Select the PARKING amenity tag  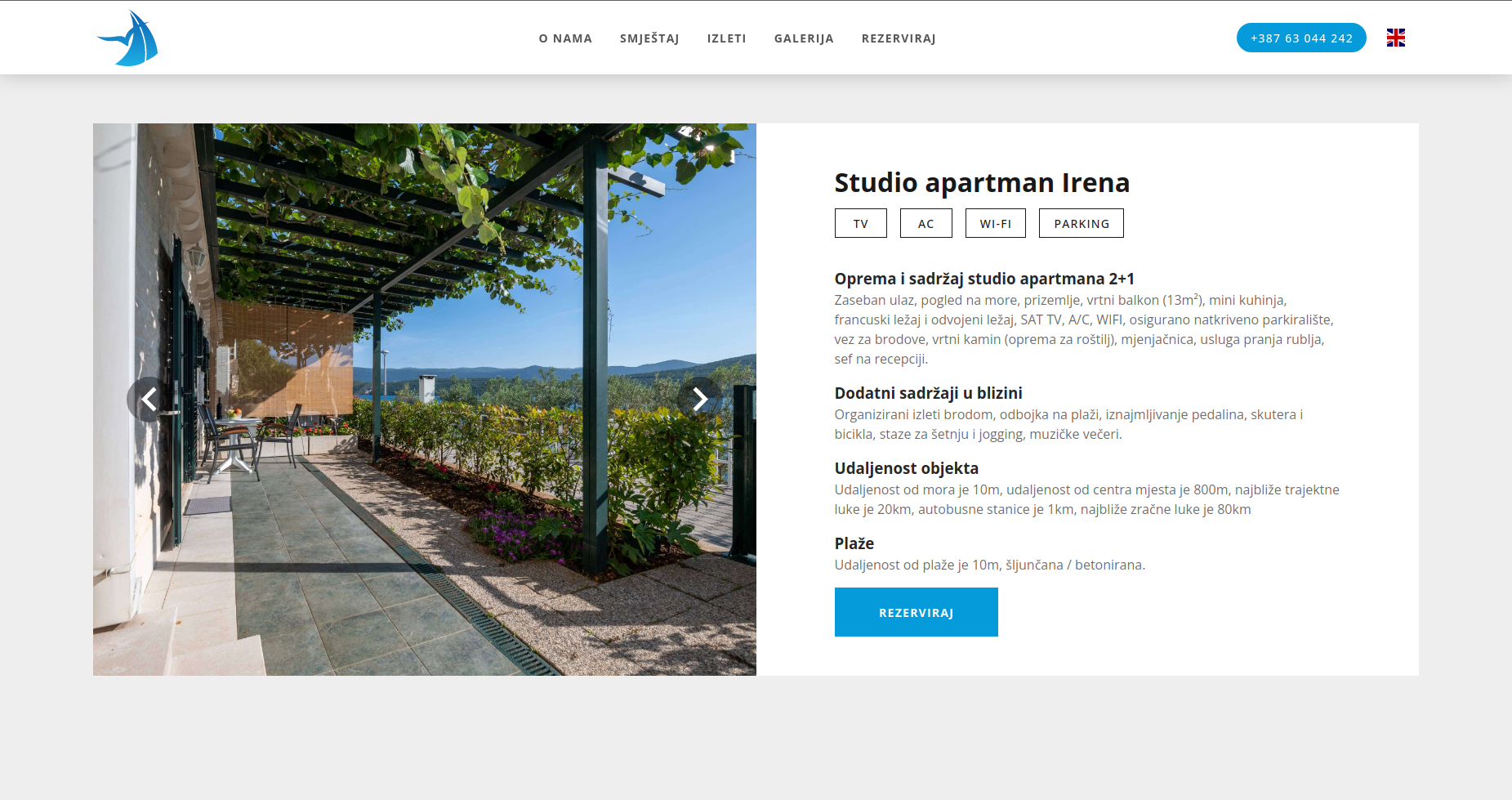coord(1082,223)
